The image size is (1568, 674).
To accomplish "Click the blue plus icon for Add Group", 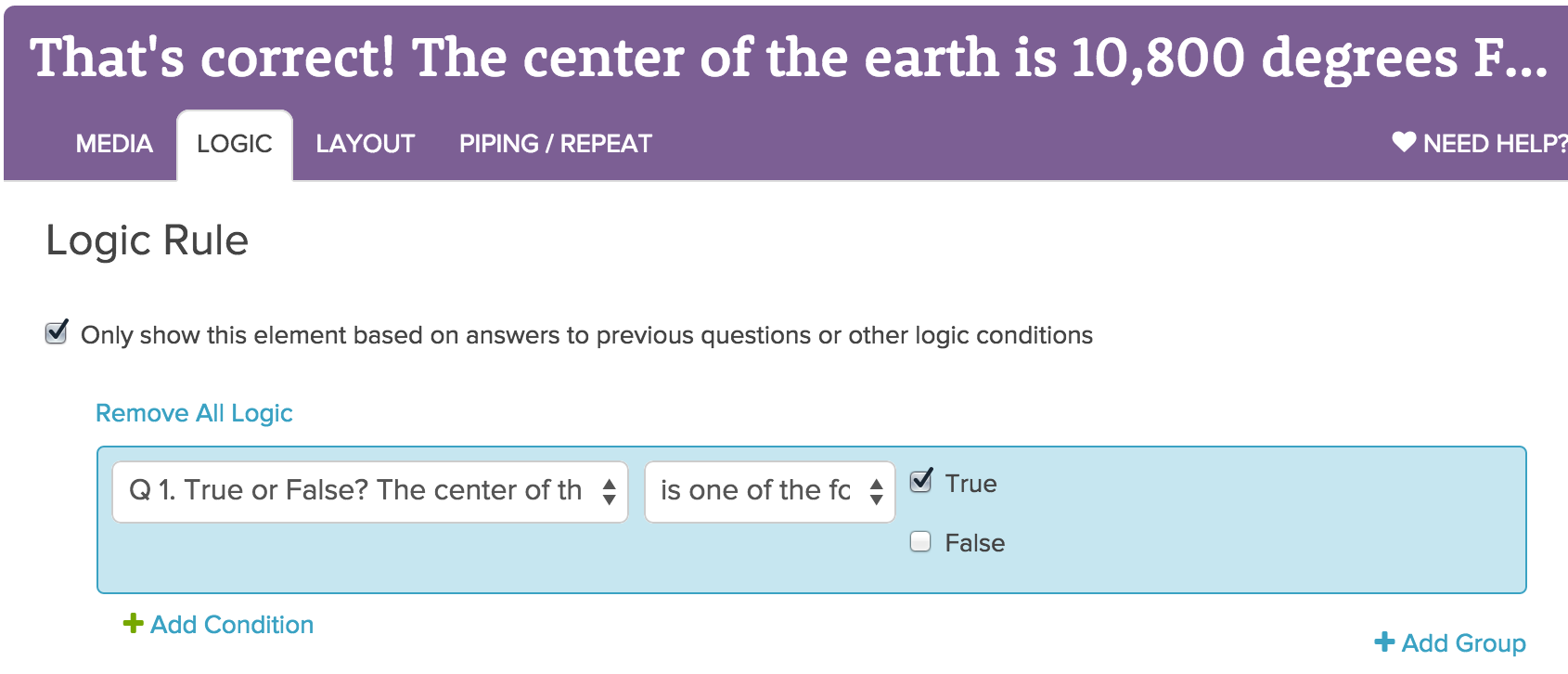I will point(1384,642).
